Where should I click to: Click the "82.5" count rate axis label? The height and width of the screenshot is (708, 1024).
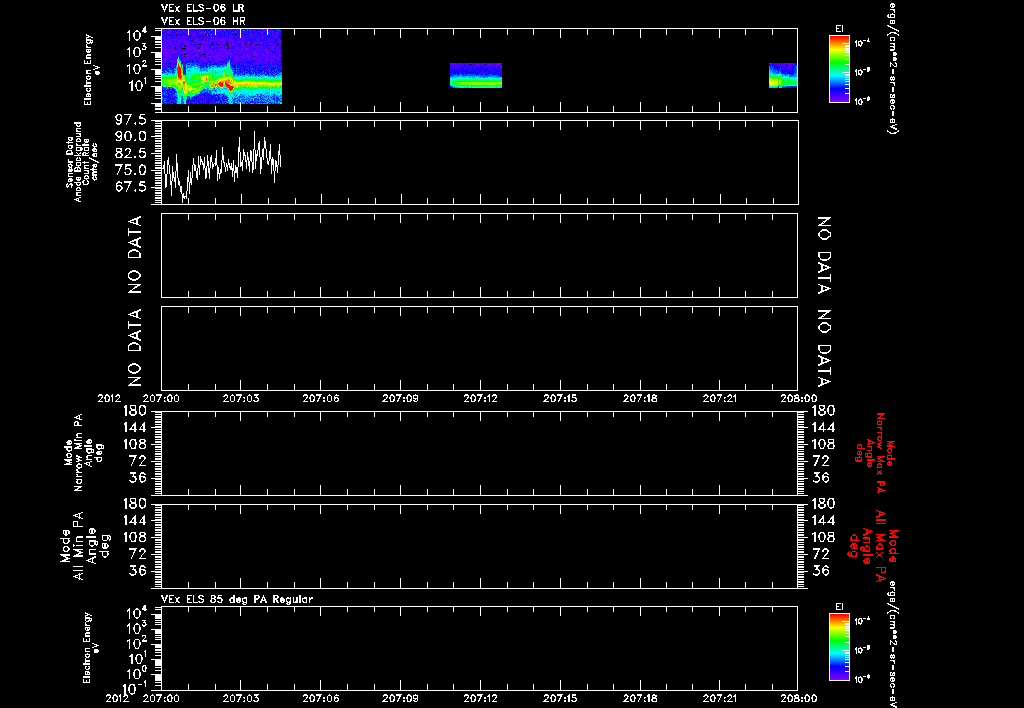point(131,153)
